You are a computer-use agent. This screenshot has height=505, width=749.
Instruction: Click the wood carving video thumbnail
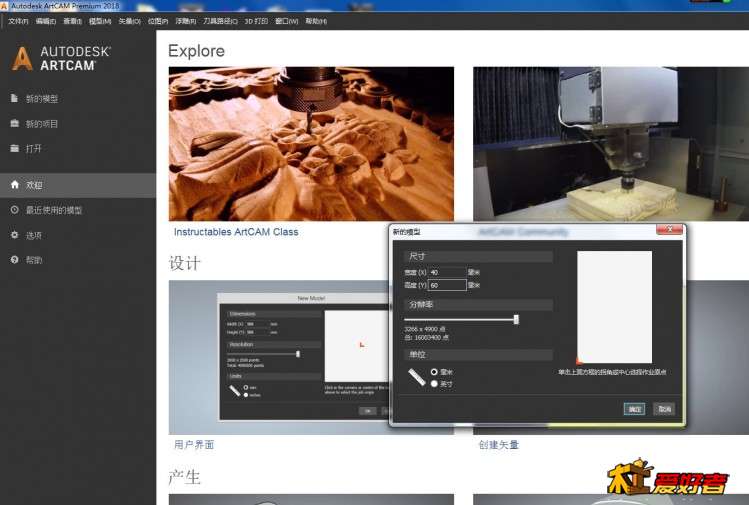311,143
